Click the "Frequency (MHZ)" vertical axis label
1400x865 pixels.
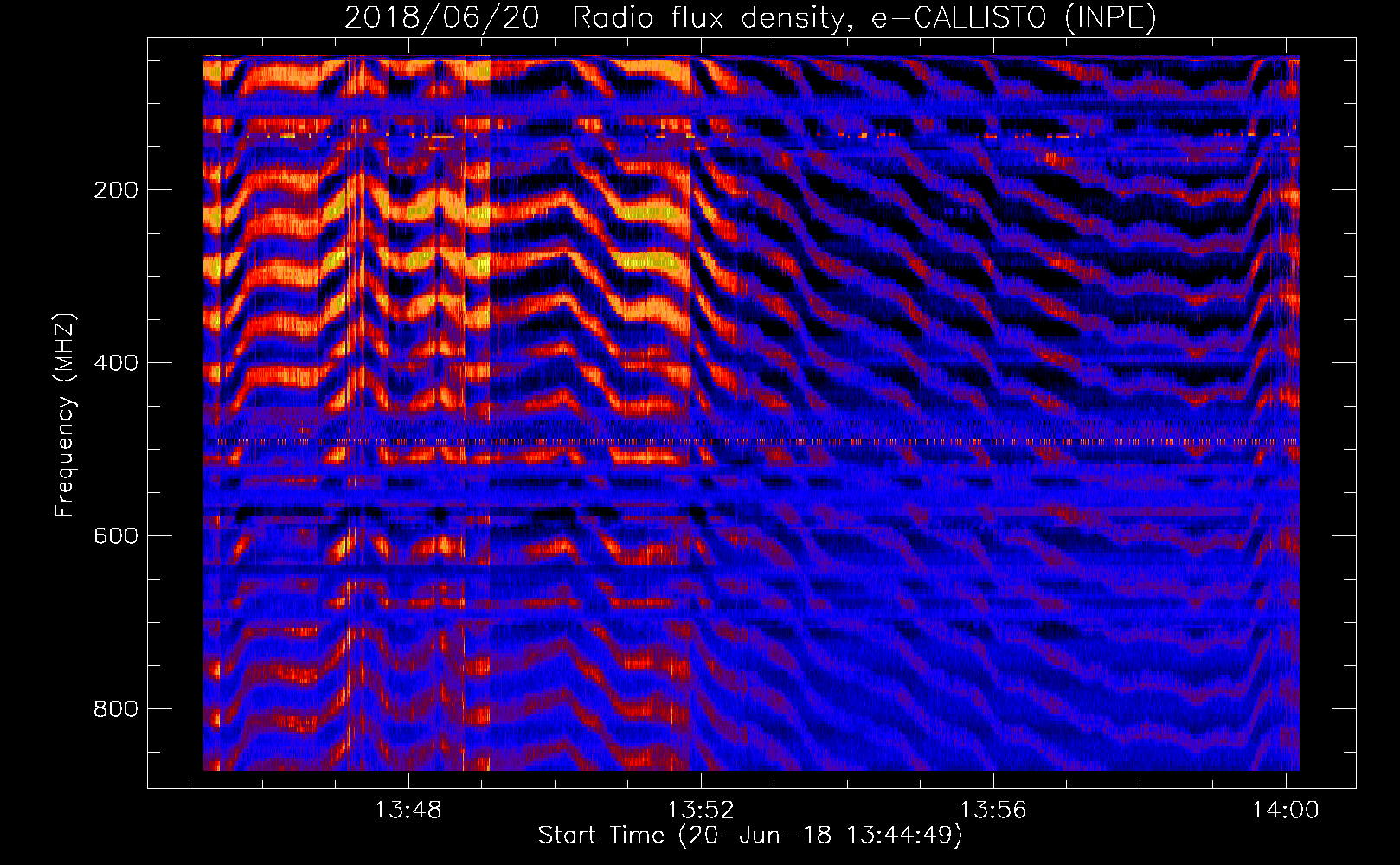pos(65,414)
